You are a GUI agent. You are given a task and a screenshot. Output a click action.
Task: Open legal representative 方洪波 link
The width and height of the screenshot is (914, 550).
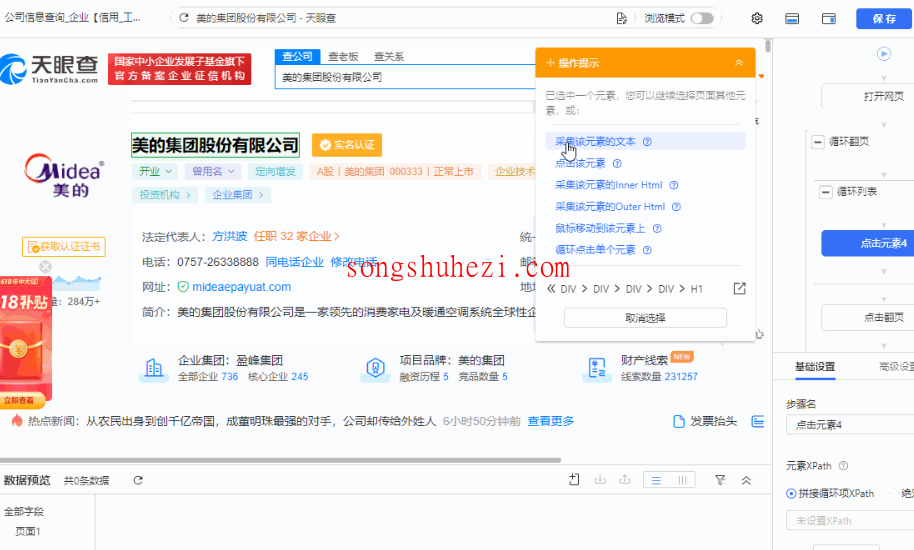pyautogui.click(x=229, y=236)
